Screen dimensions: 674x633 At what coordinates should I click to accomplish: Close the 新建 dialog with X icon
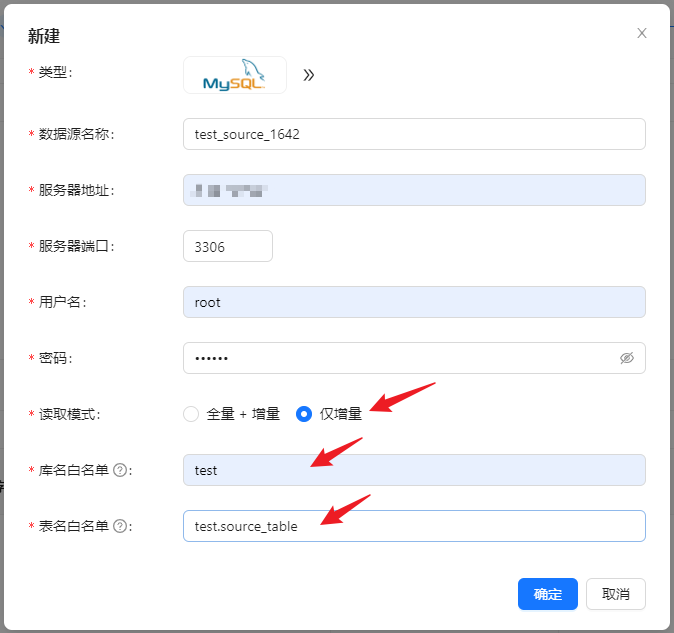click(x=642, y=33)
